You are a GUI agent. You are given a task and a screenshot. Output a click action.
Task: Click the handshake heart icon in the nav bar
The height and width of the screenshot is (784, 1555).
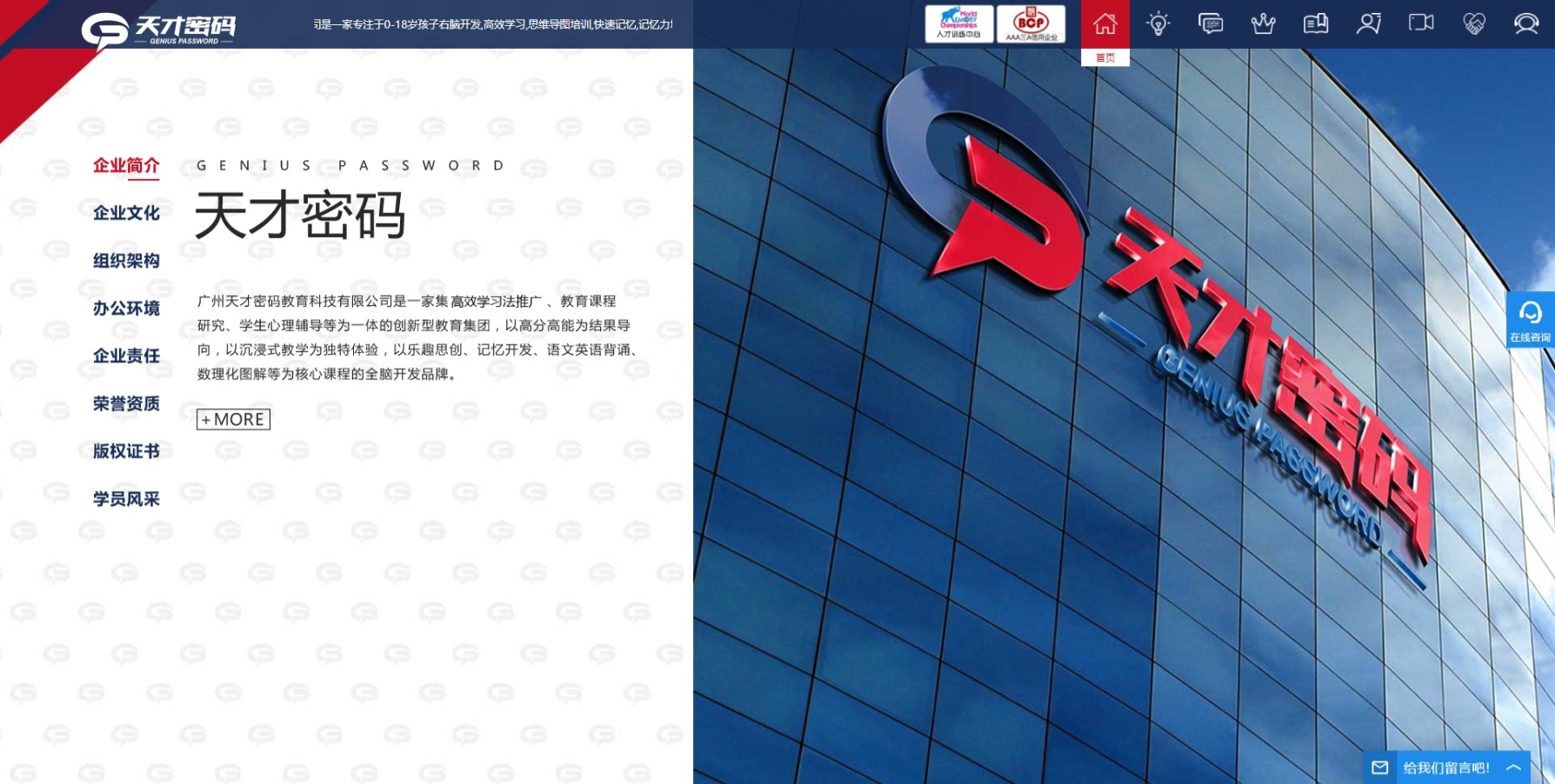click(x=1474, y=23)
